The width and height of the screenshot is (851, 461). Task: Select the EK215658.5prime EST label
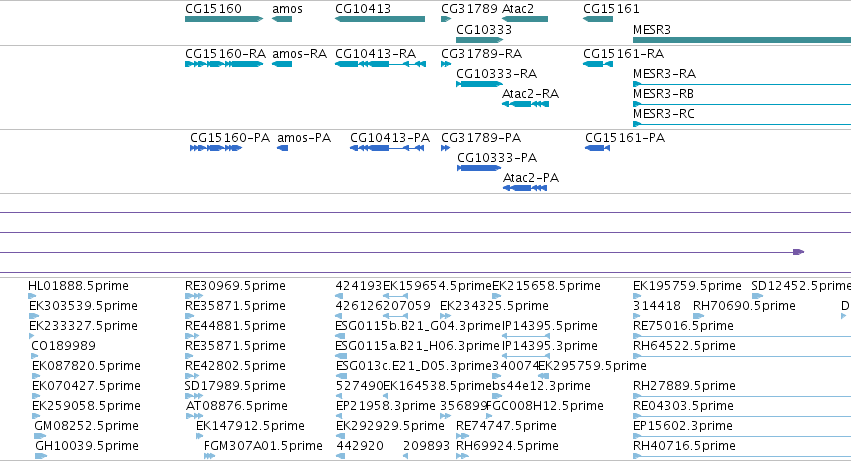point(547,286)
